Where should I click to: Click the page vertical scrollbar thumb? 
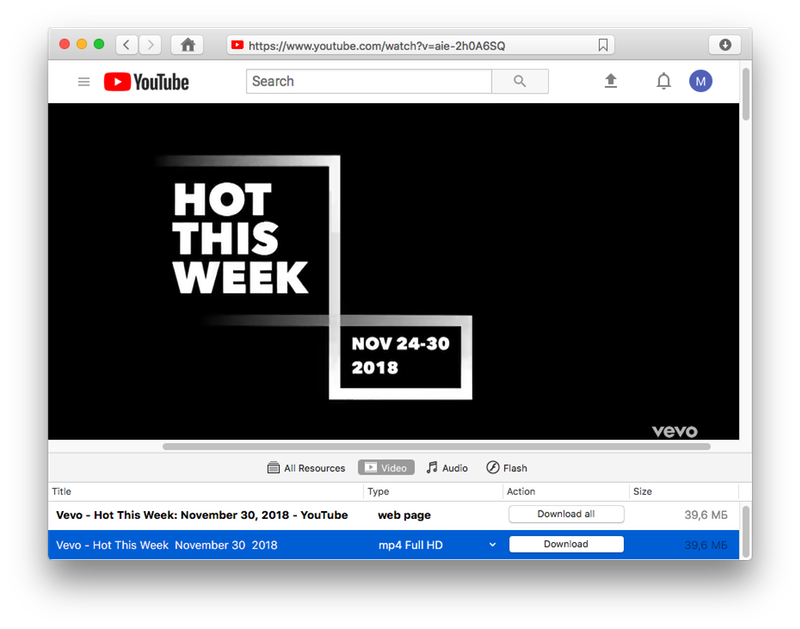point(745,94)
